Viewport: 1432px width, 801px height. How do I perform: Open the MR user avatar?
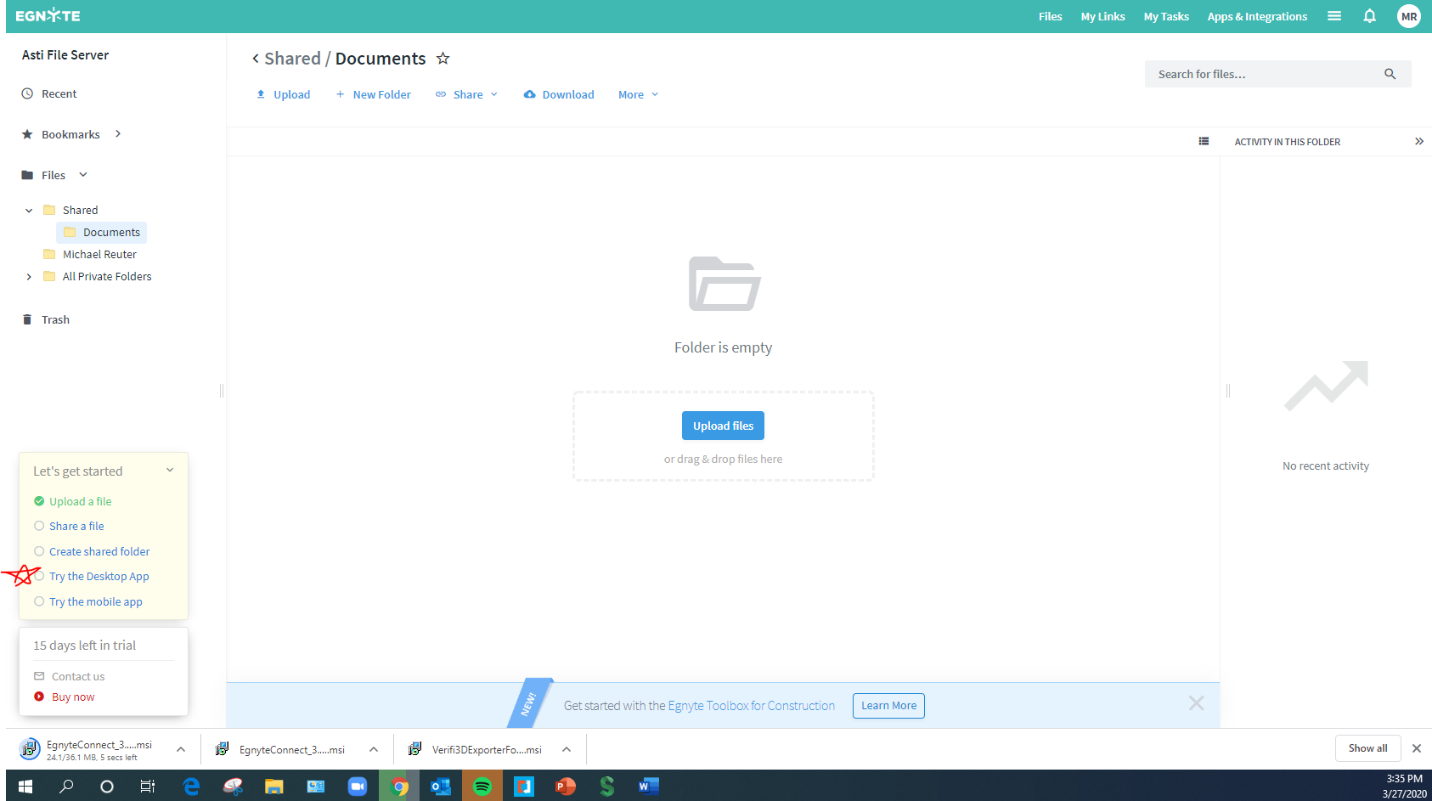click(1409, 16)
